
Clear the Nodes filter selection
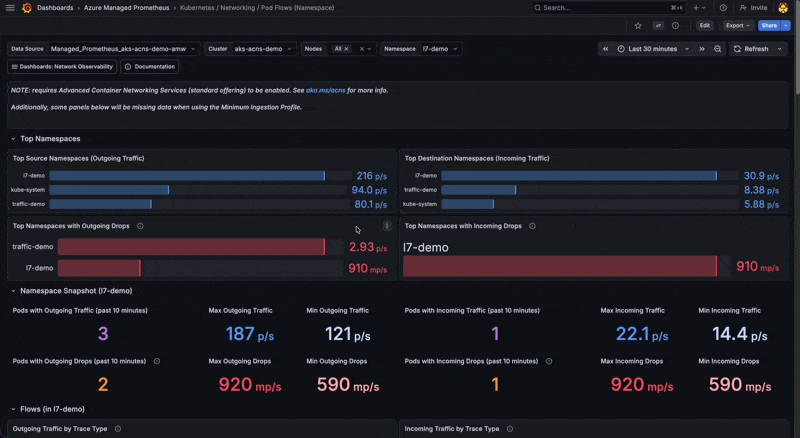click(x=362, y=49)
